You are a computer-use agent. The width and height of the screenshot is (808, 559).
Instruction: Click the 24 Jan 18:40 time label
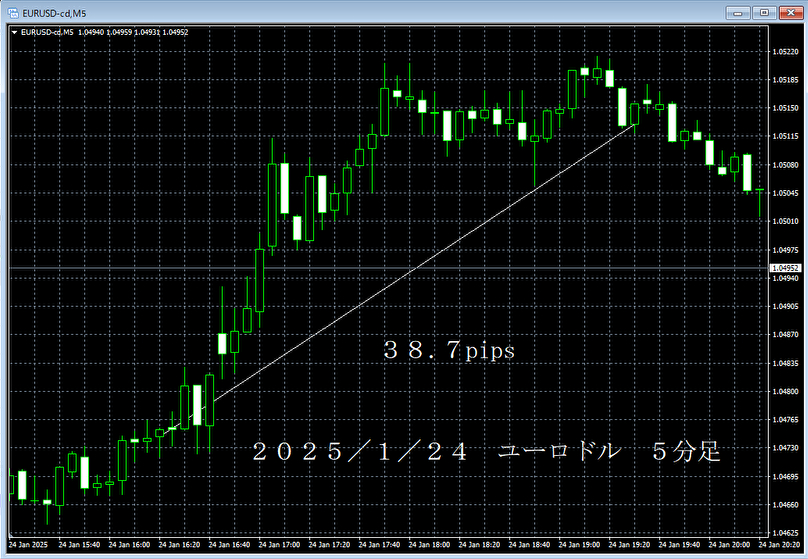click(529, 545)
